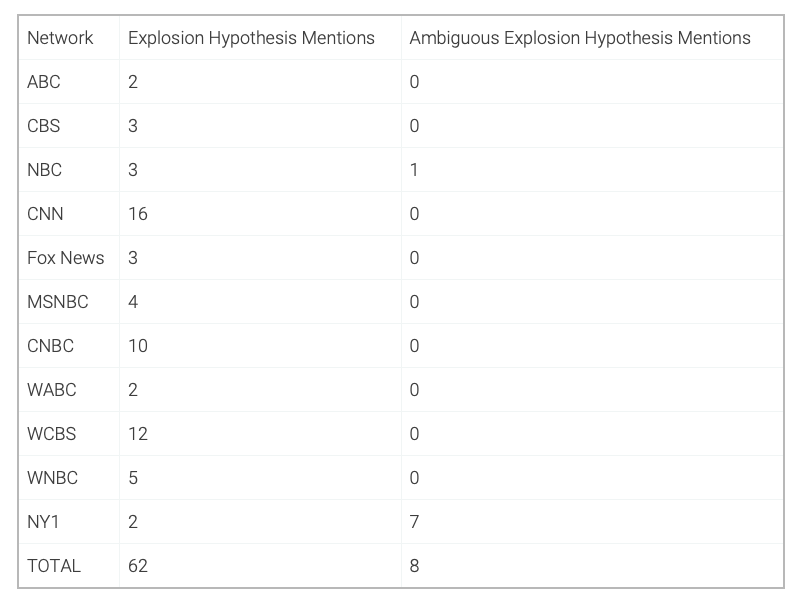Viewport: 806px width, 605px height.
Task: Click the total value 62
Action: tap(138, 566)
